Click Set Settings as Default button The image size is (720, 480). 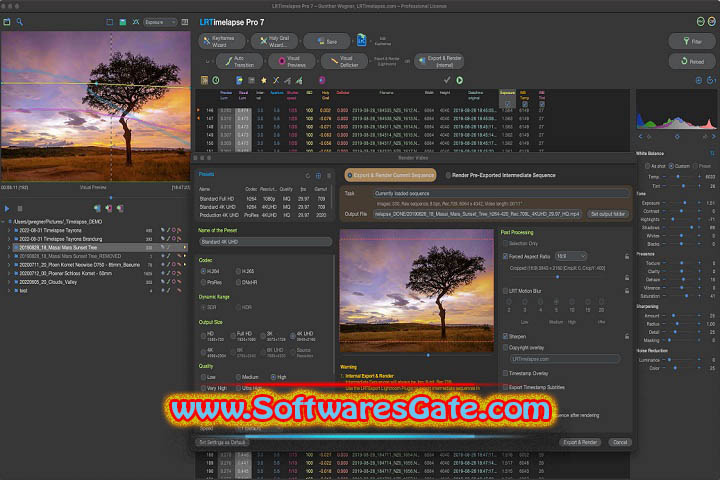[x=222, y=442]
